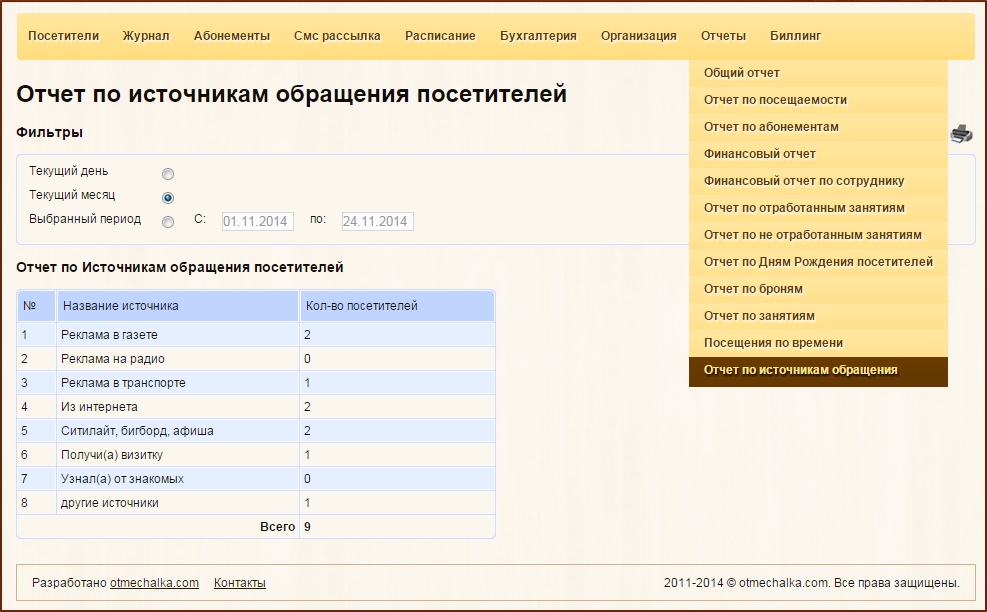Select the Выбранный период radio button
The image size is (987, 612).
(168, 222)
